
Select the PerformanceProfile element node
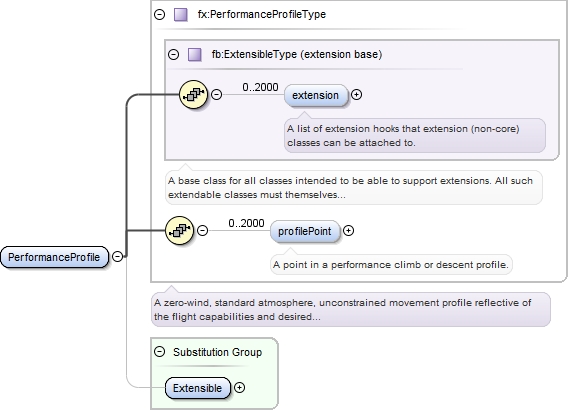tap(54, 257)
